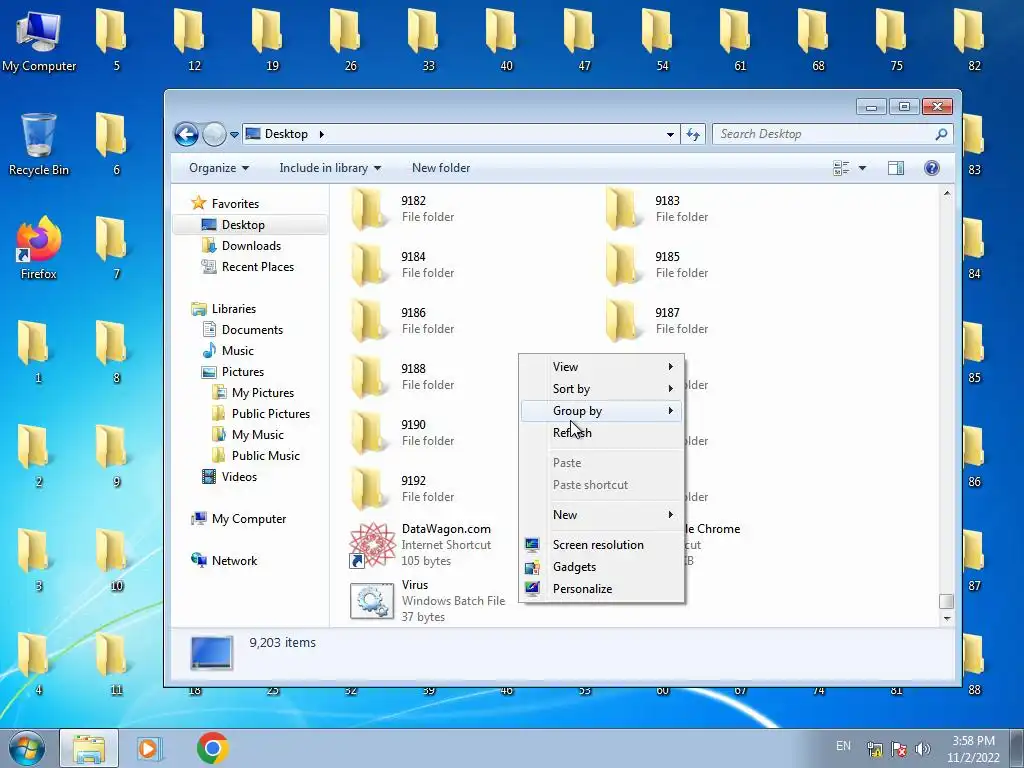The image size is (1024, 768).
Task: Click the Action Center flag tray icon
Action: [899, 748]
